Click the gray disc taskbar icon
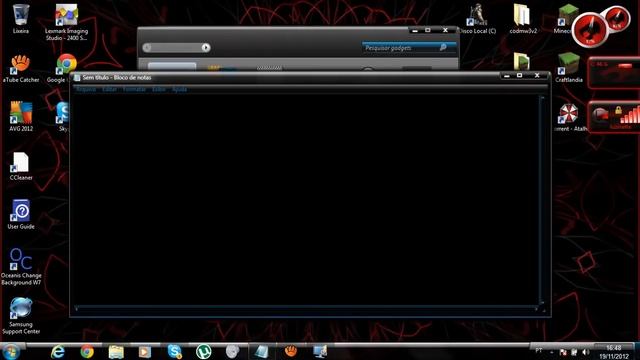The height and width of the screenshot is (360, 640). 232,351
